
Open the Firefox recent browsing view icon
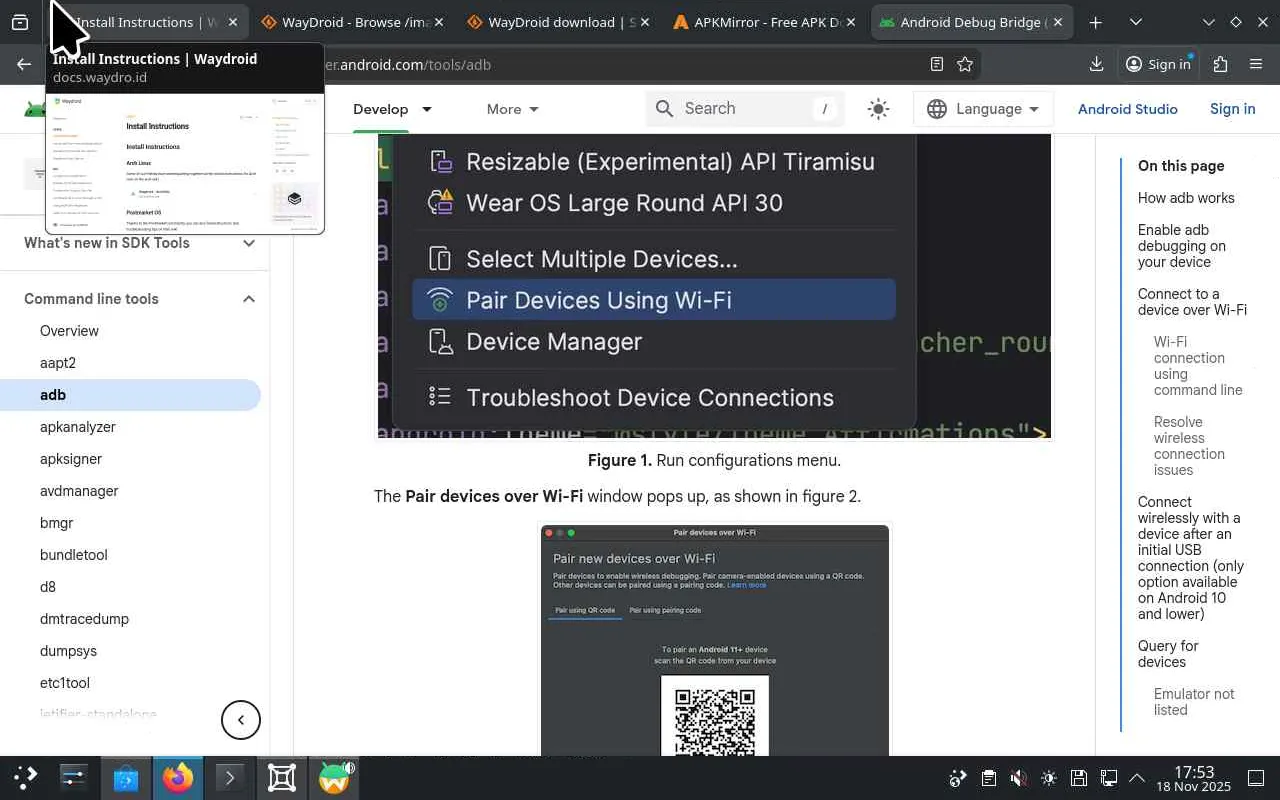[x=20, y=22]
